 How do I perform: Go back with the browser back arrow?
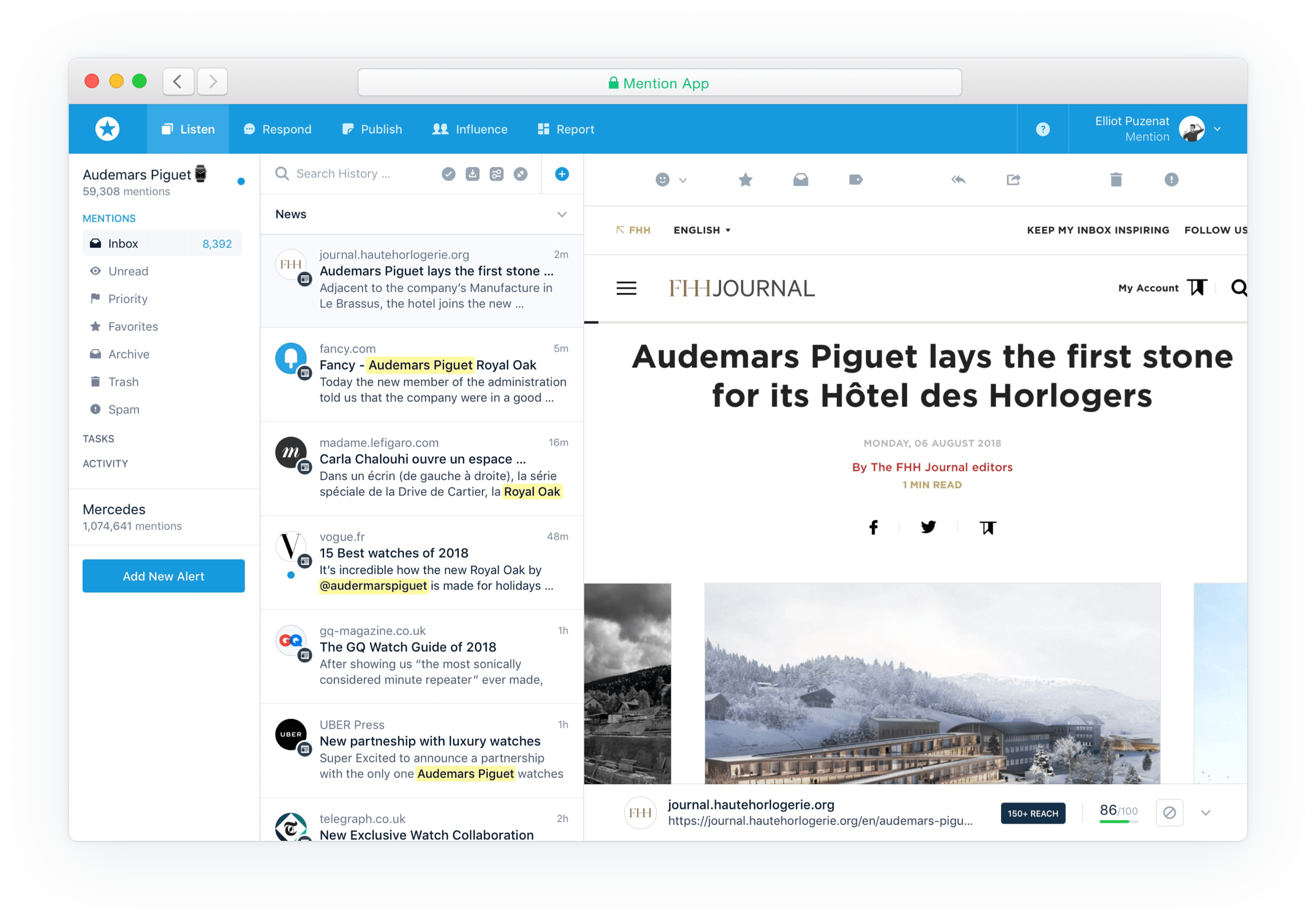click(x=178, y=81)
